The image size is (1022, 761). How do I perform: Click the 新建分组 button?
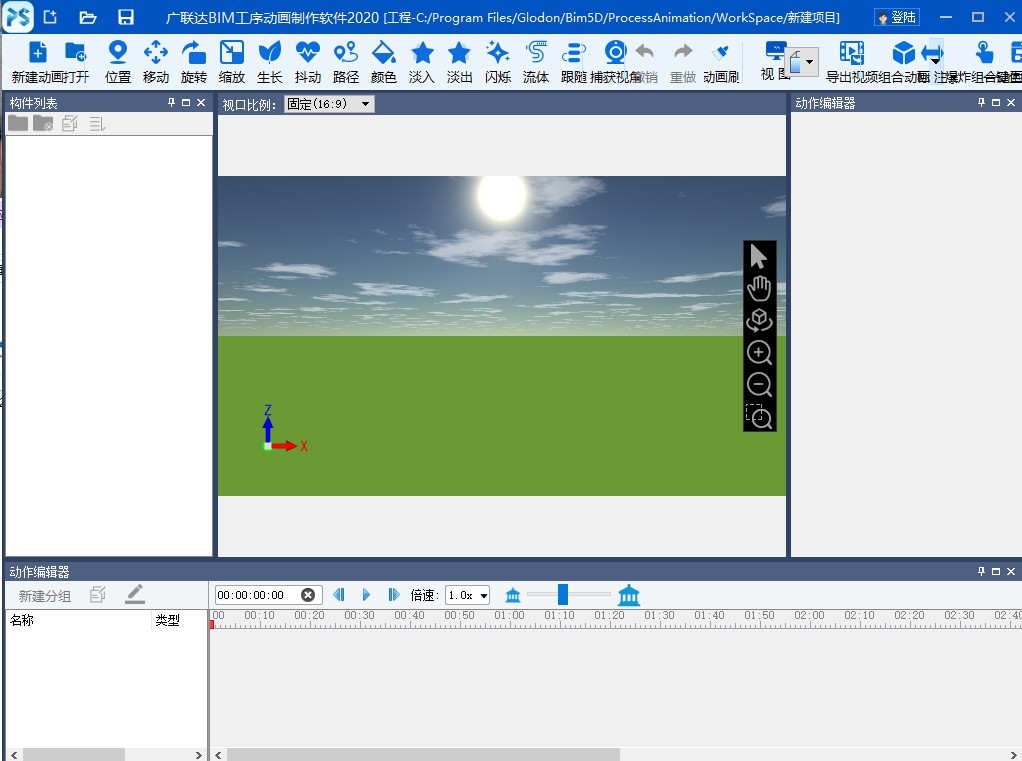click(x=45, y=596)
